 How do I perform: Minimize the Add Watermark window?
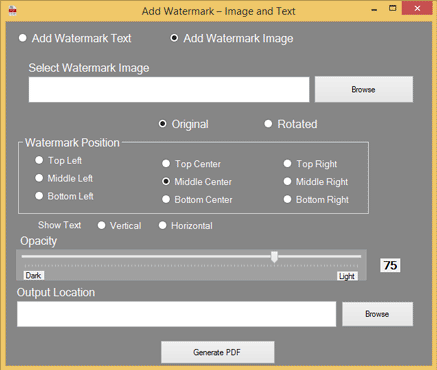[x=374, y=10]
